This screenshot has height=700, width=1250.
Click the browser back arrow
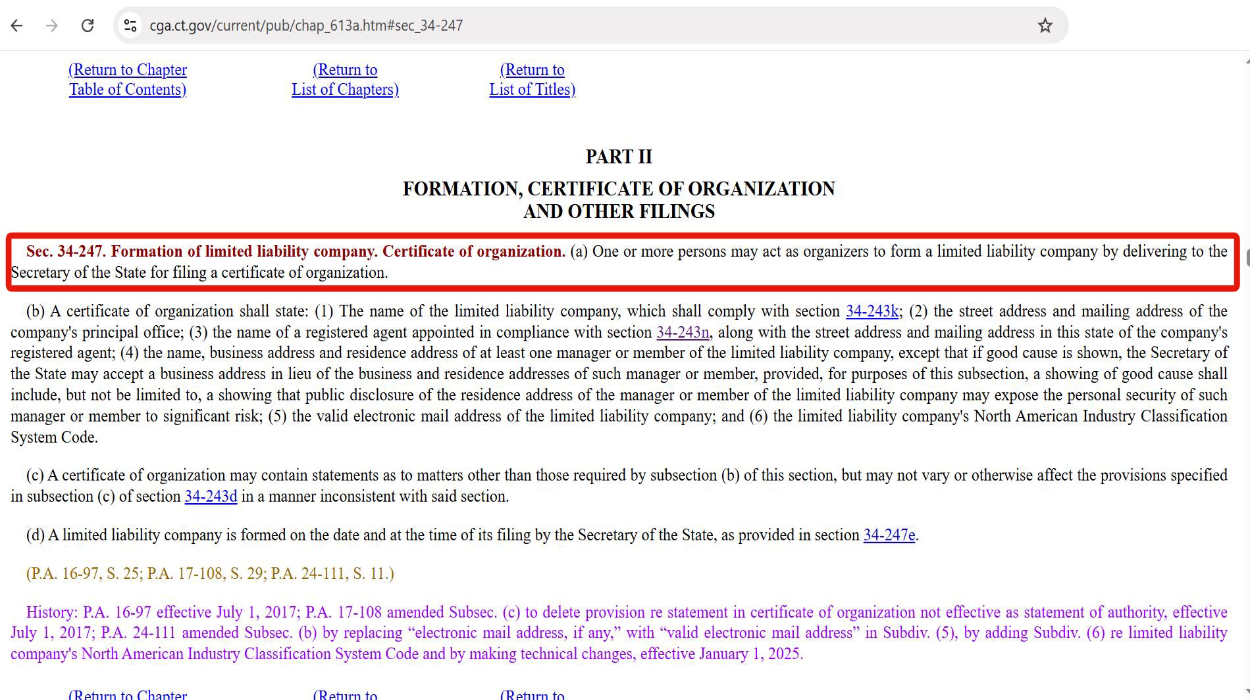pyautogui.click(x=17, y=26)
